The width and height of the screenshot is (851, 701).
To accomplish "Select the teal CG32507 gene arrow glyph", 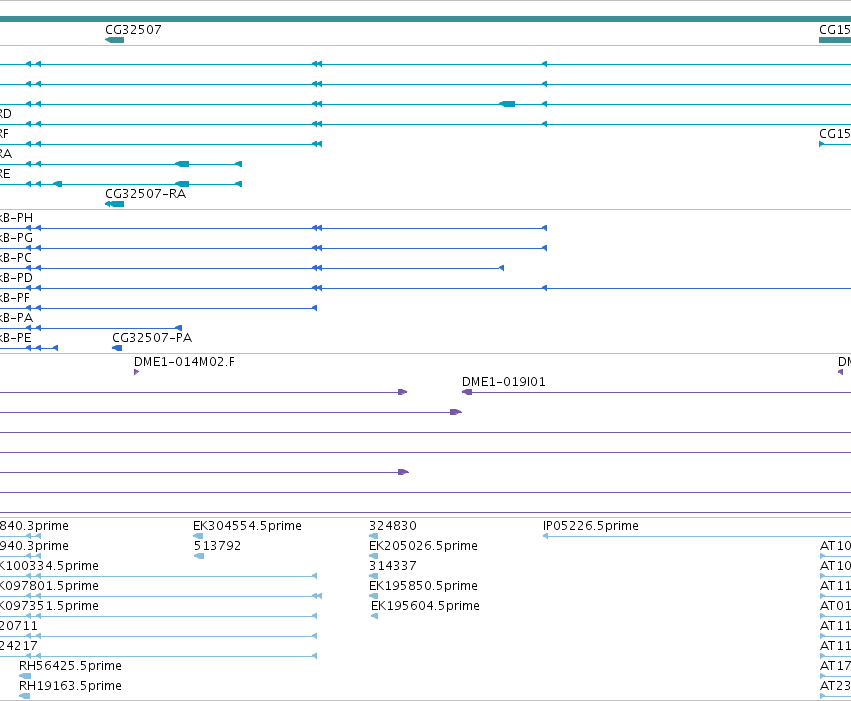I will point(114,40).
